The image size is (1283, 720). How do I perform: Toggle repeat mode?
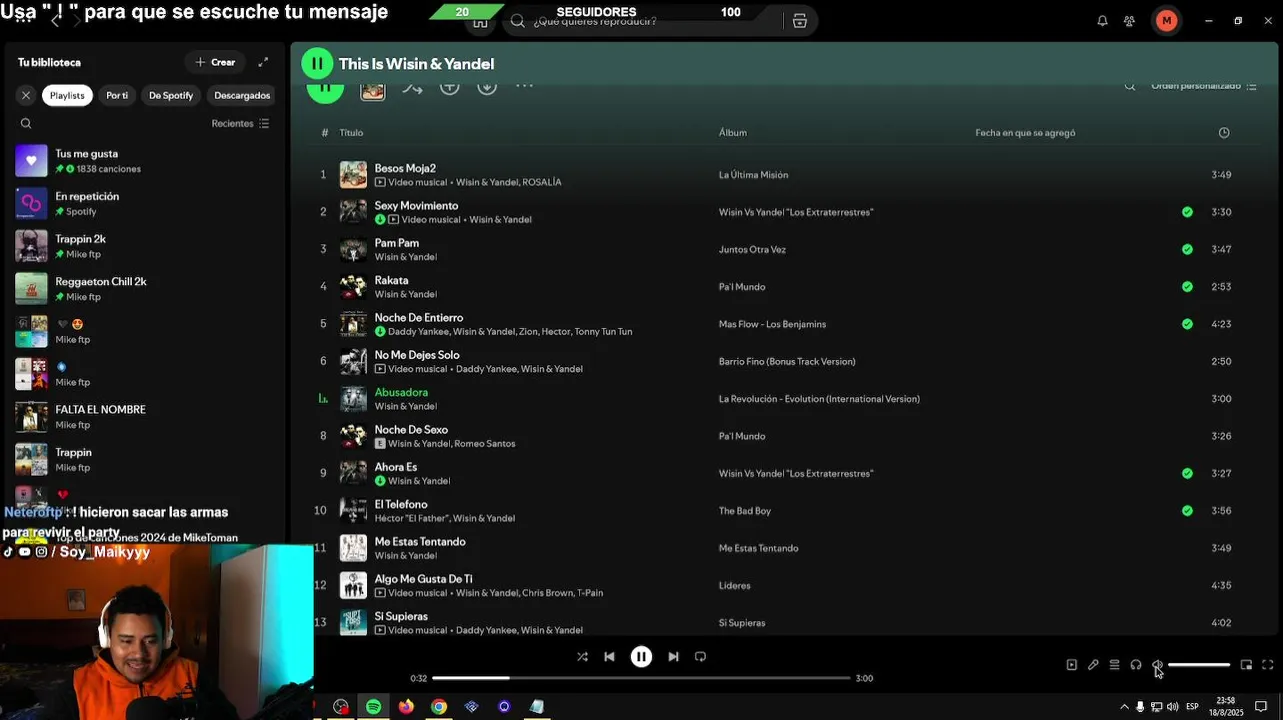700,657
